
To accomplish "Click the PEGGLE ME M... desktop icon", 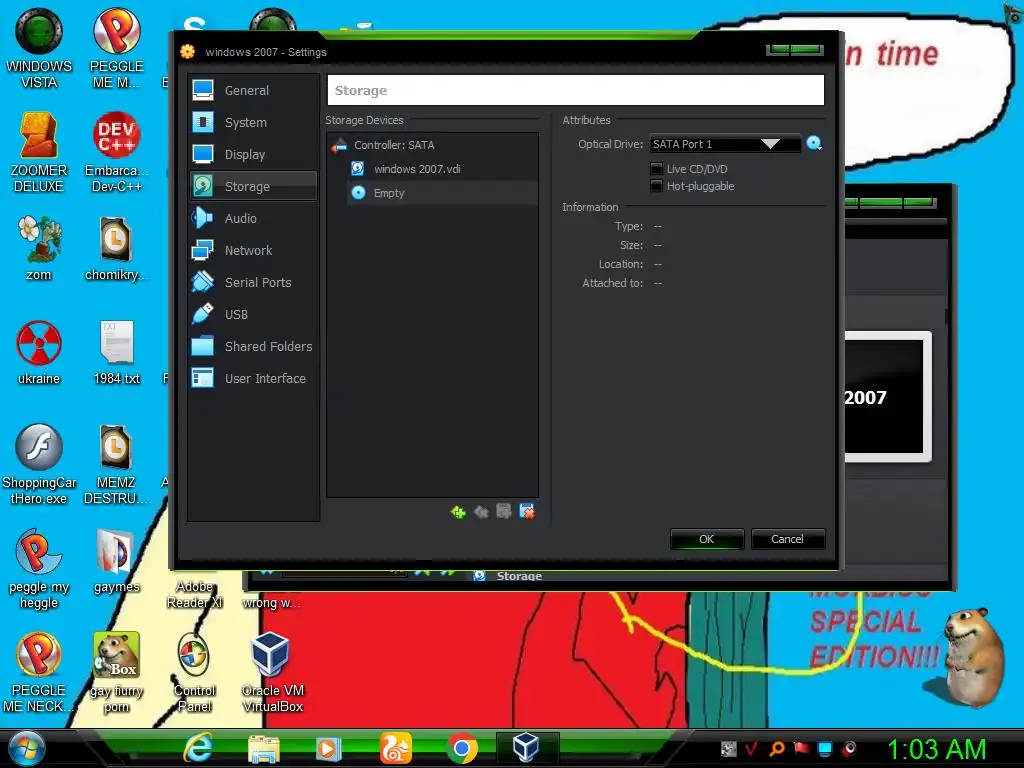I will point(116,49).
